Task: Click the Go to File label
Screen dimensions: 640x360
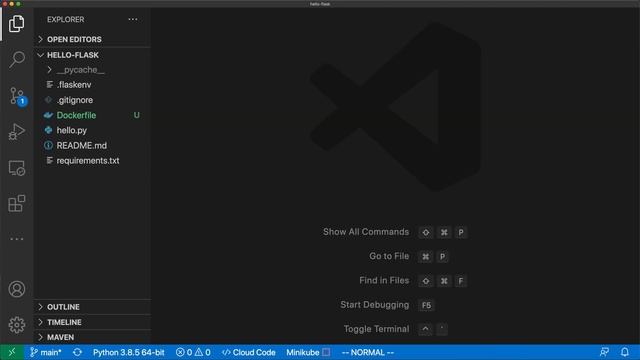Action: pyautogui.click(x=389, y=256)
